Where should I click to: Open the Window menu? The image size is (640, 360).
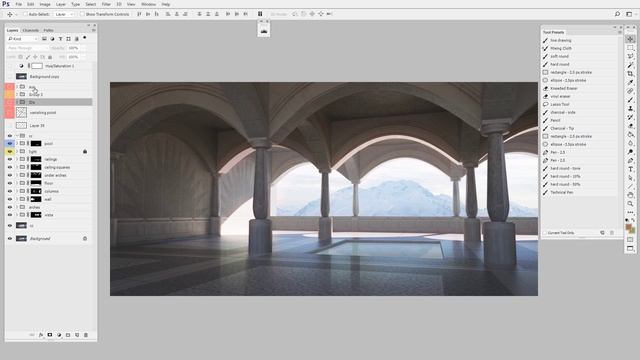tap(149, 4)
